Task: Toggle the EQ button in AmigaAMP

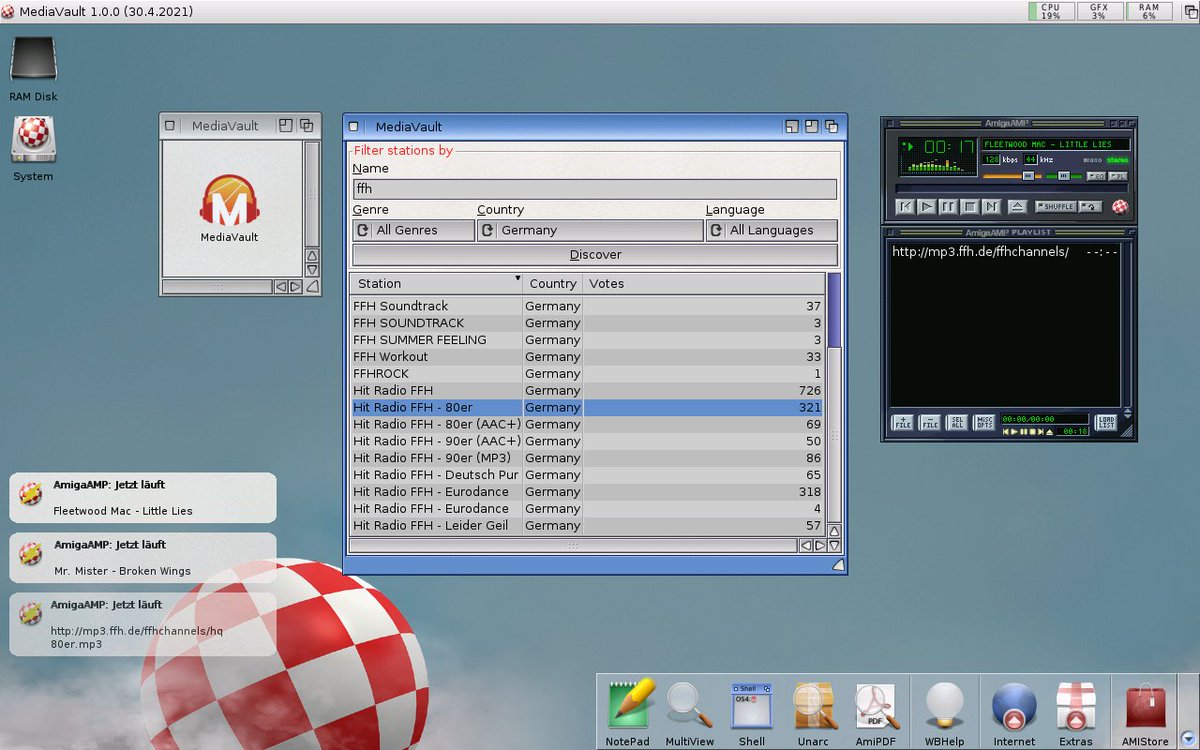Action: pyautogui.click(x=1095, y=177)
